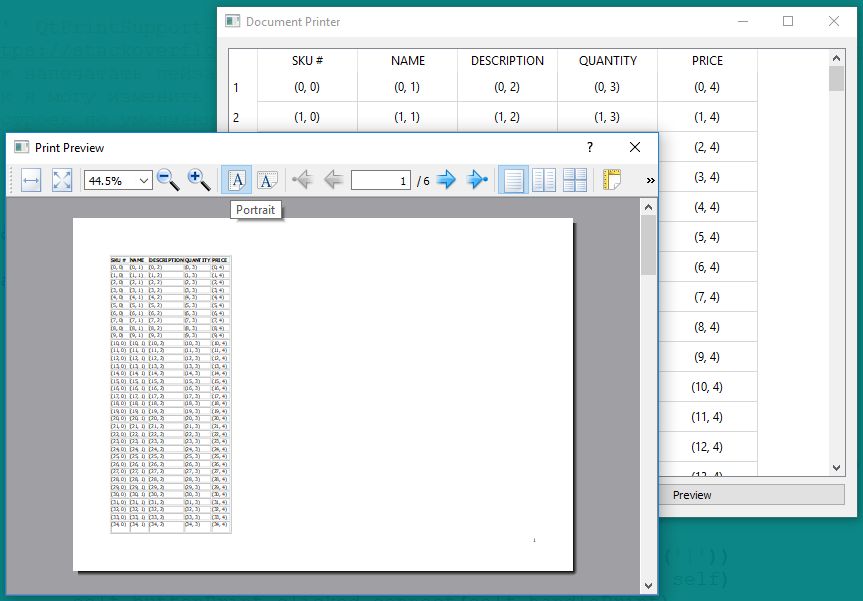Click the Print Preview window icon
This screenshot has width=863, height=601.
(x=21, y=147)
